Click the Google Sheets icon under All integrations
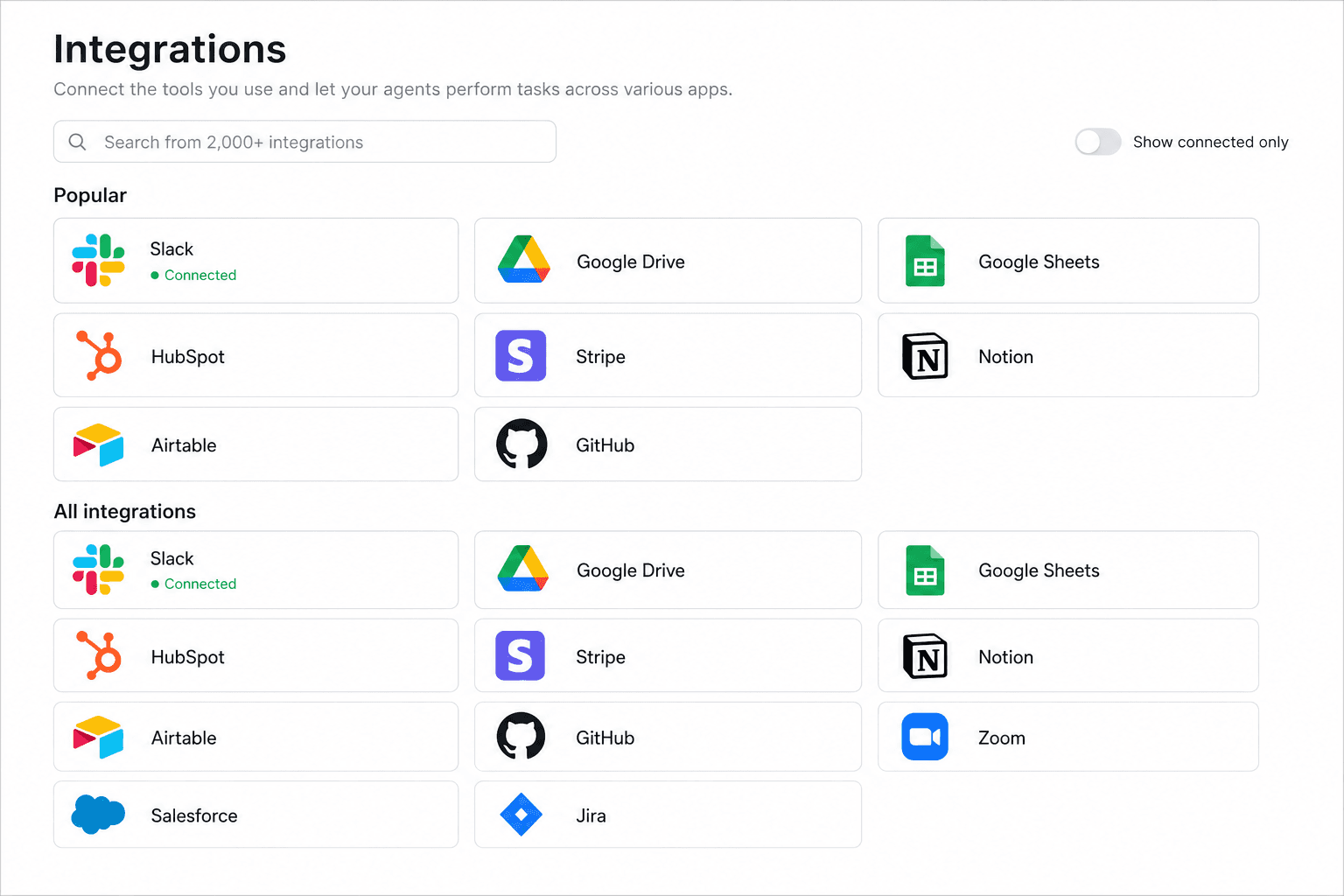 tap(925, 570)
